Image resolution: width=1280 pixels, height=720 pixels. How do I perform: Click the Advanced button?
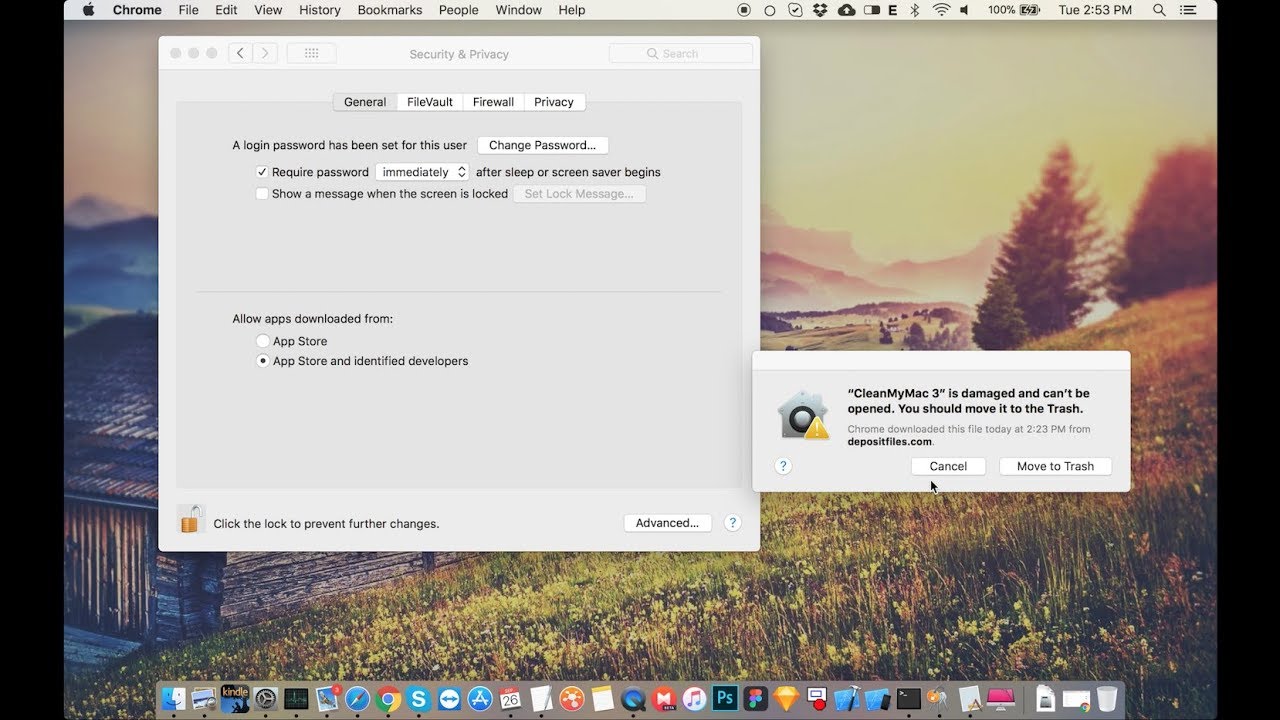point(667,523)
